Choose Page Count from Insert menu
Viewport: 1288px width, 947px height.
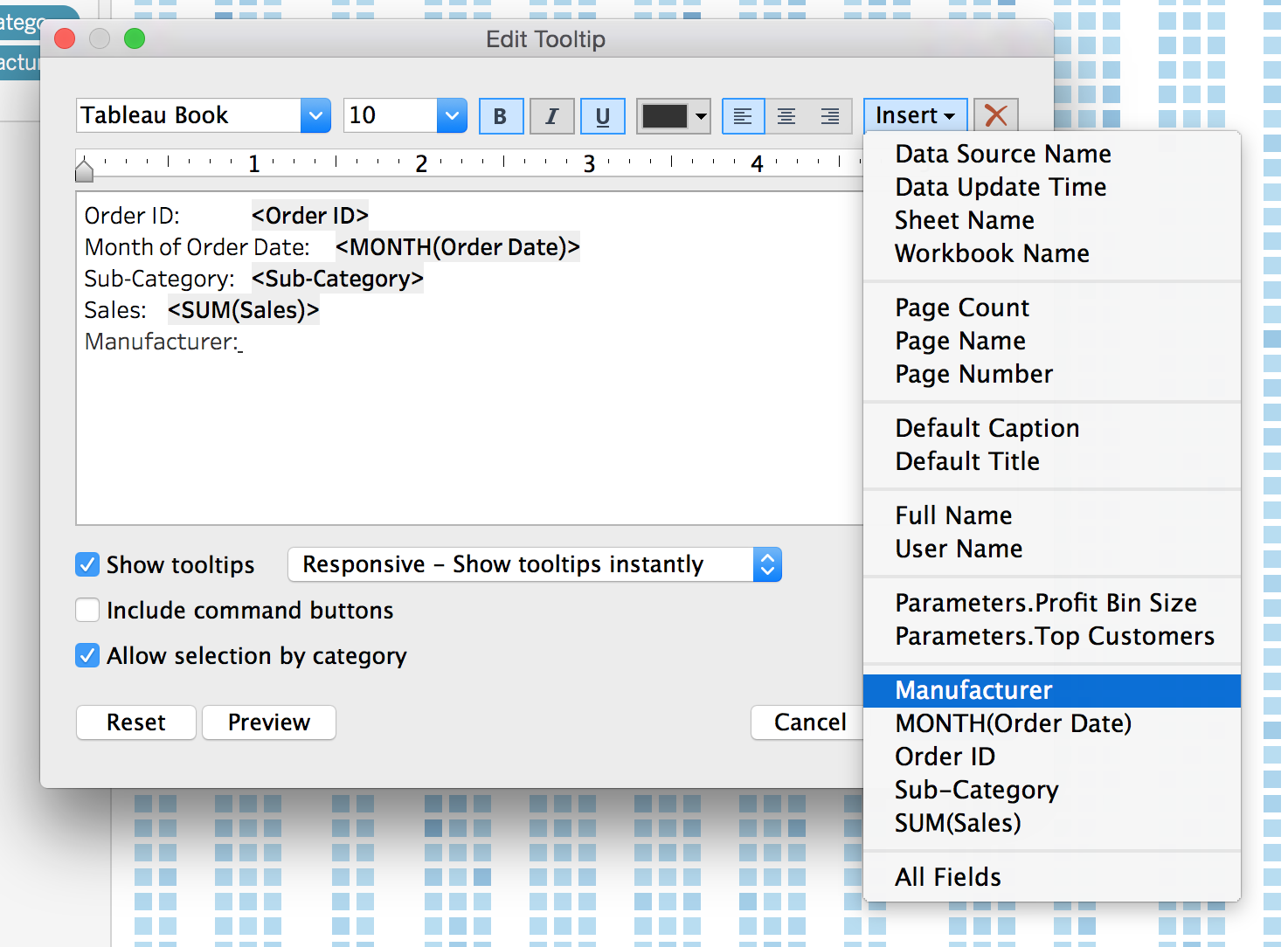click(x=1052, y=308)
